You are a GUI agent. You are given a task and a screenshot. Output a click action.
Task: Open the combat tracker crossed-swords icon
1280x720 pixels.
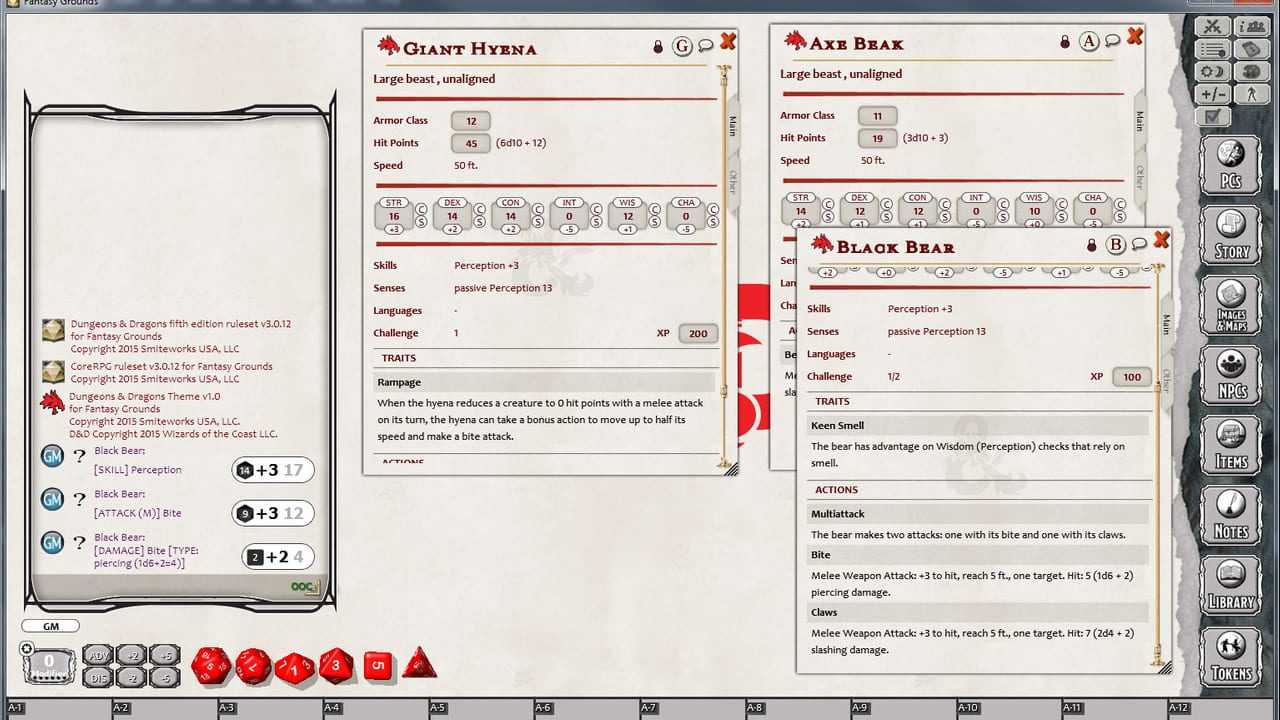pyautogui.click(x=1213, y=27)
